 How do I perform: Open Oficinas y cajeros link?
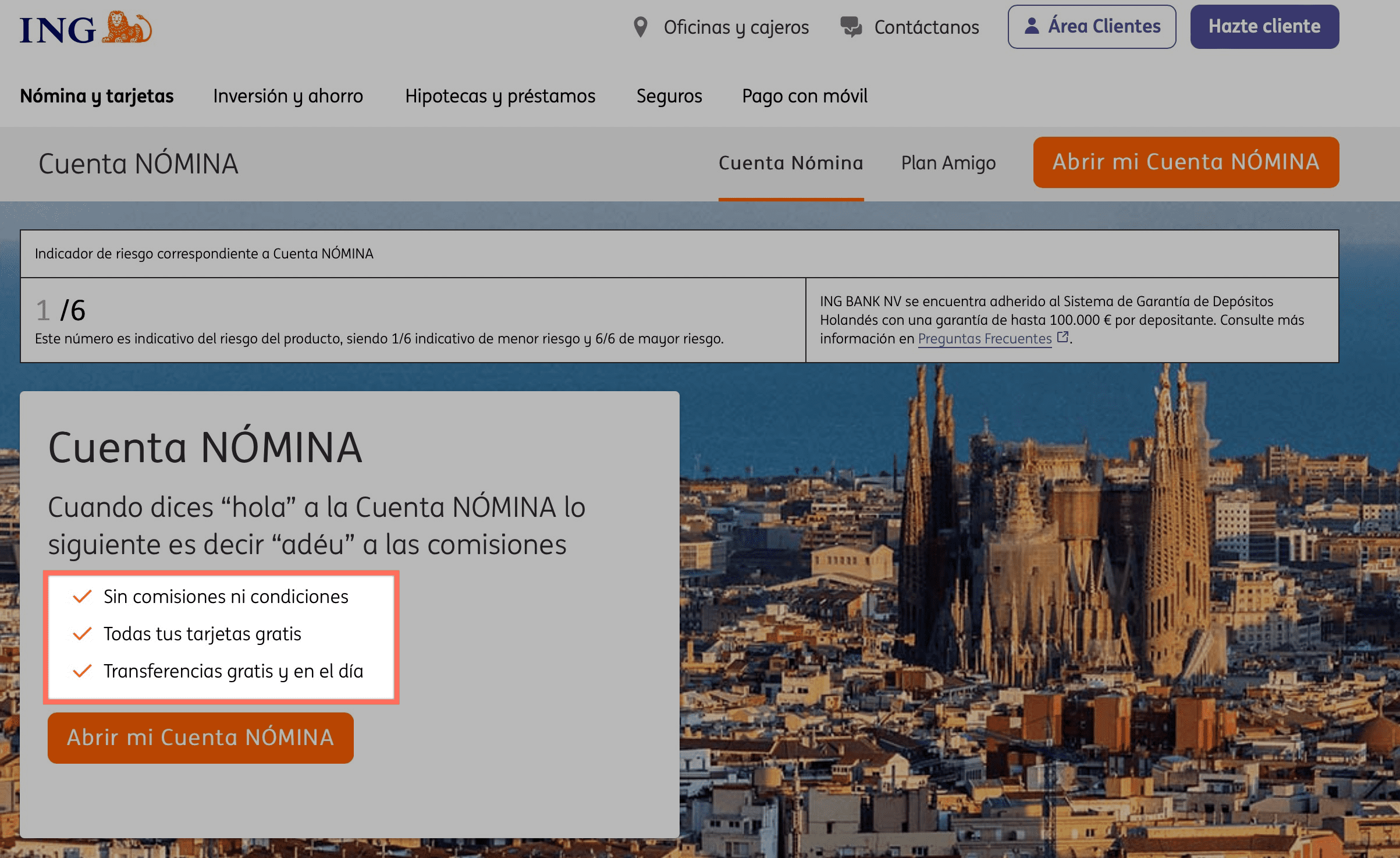(x=736, y=27)
